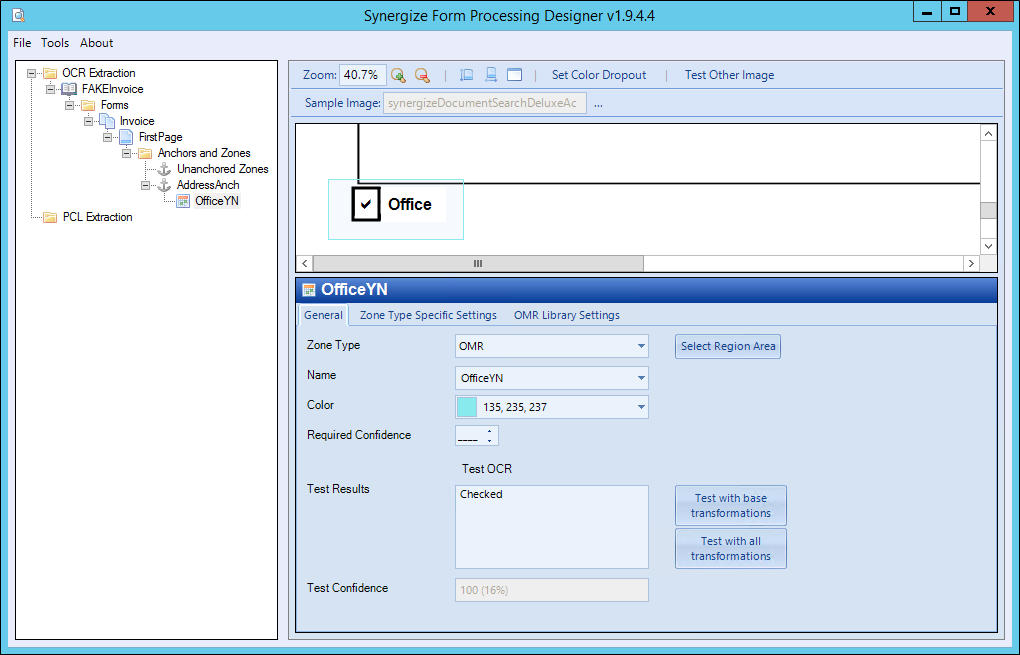The width and height of the screenshot is (1020, 655).
Task: Increase the Required Confidence value
Action: click(490, 431)
